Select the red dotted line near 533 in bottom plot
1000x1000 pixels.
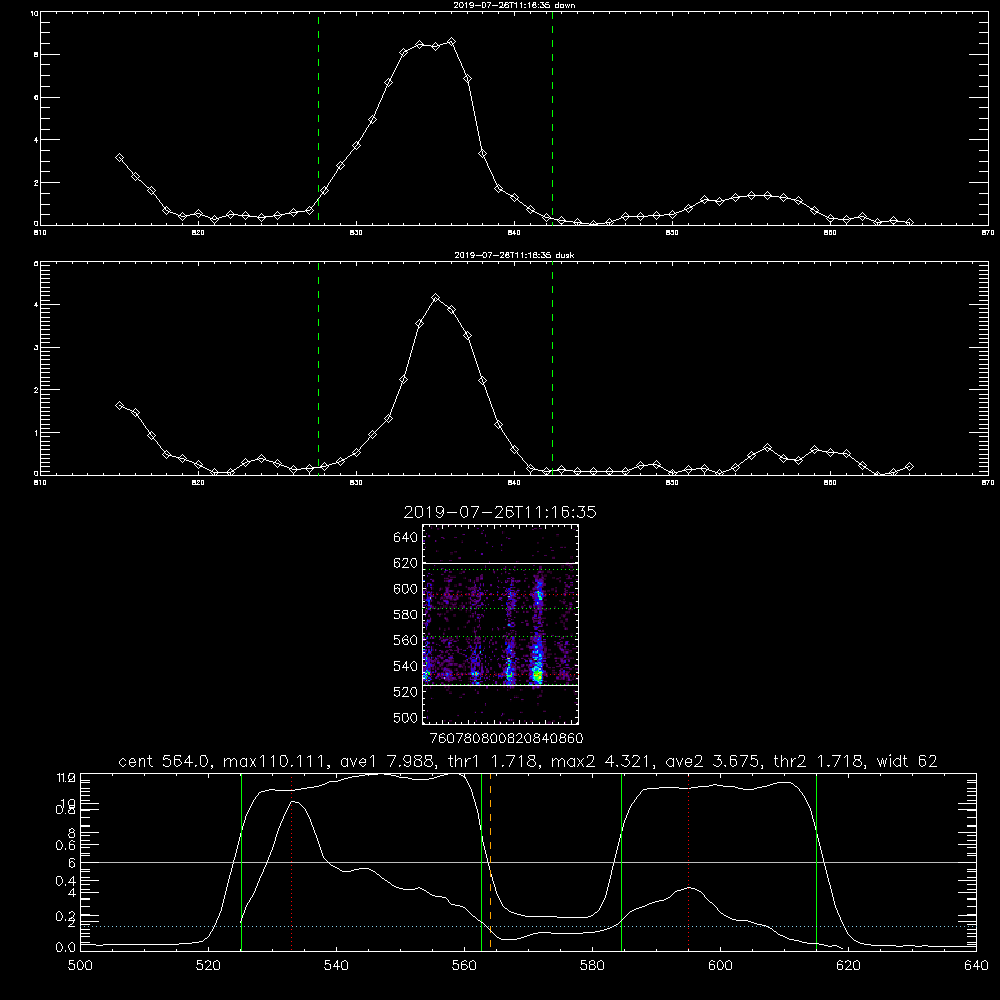pyautogui.click(x=291, y=862)
